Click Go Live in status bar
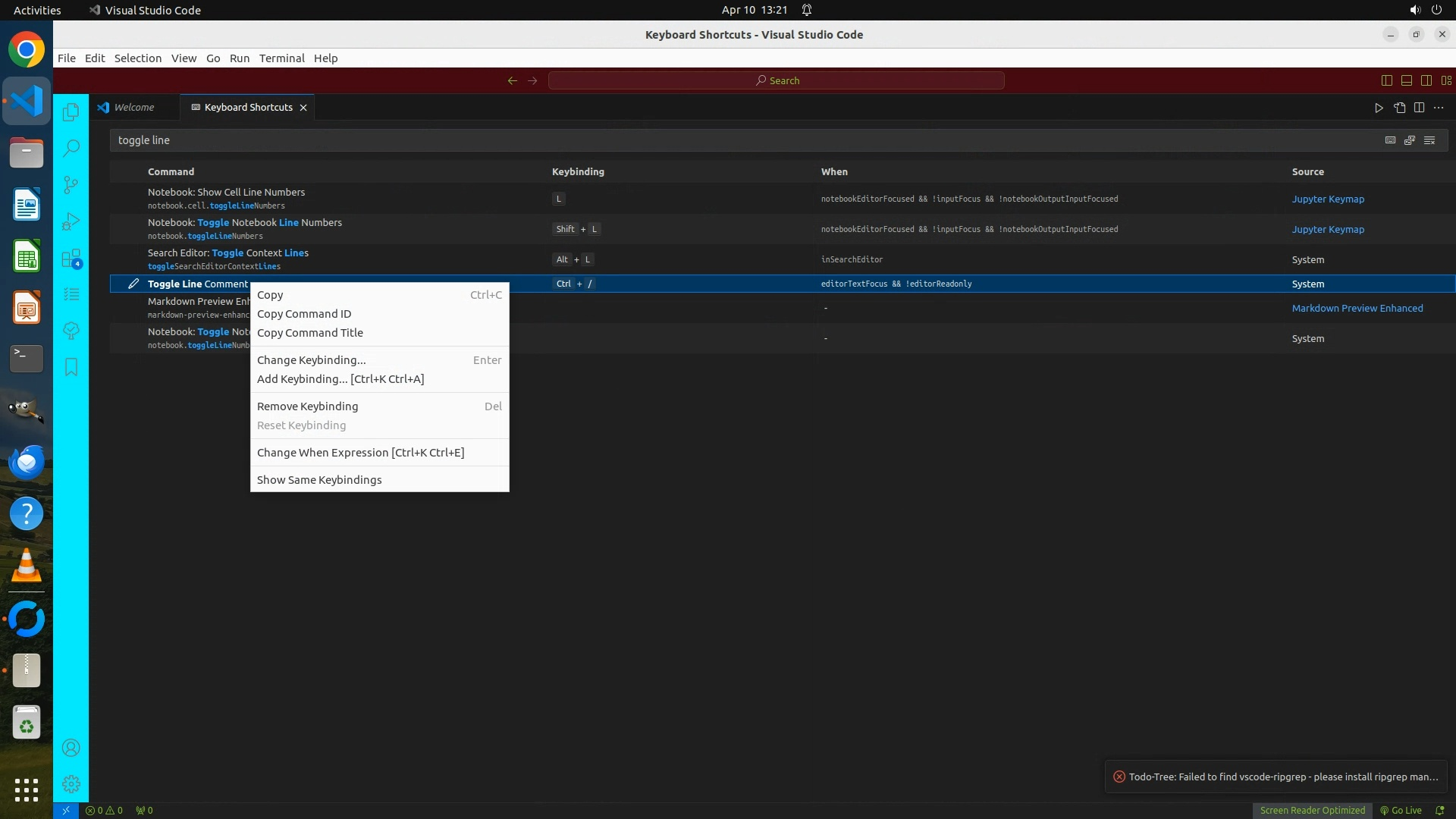This screenshot has height=819, width=1456. click(1401, 810)
